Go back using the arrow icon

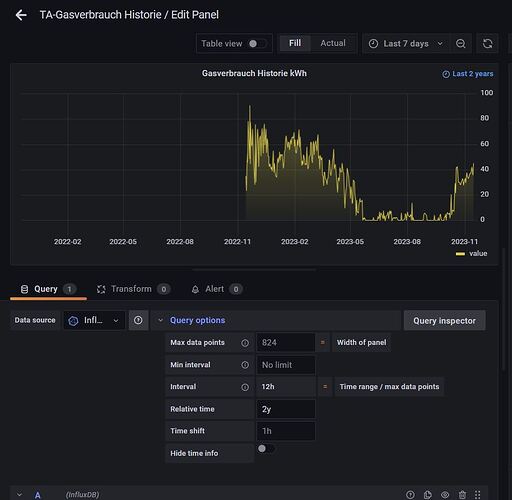click(x=21, y=15)
